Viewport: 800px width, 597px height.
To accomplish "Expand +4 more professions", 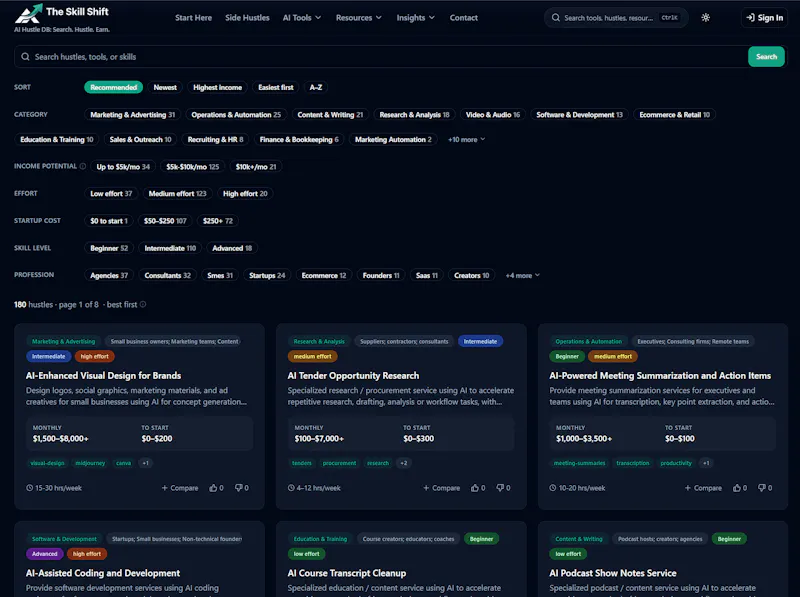I will (522, 276).
